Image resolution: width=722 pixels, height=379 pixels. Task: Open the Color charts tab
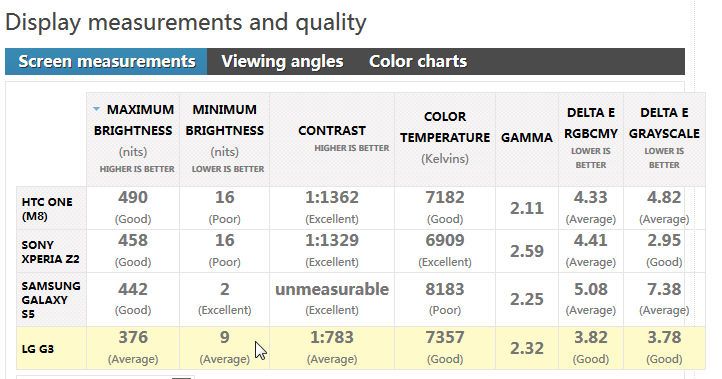(418, 61)
